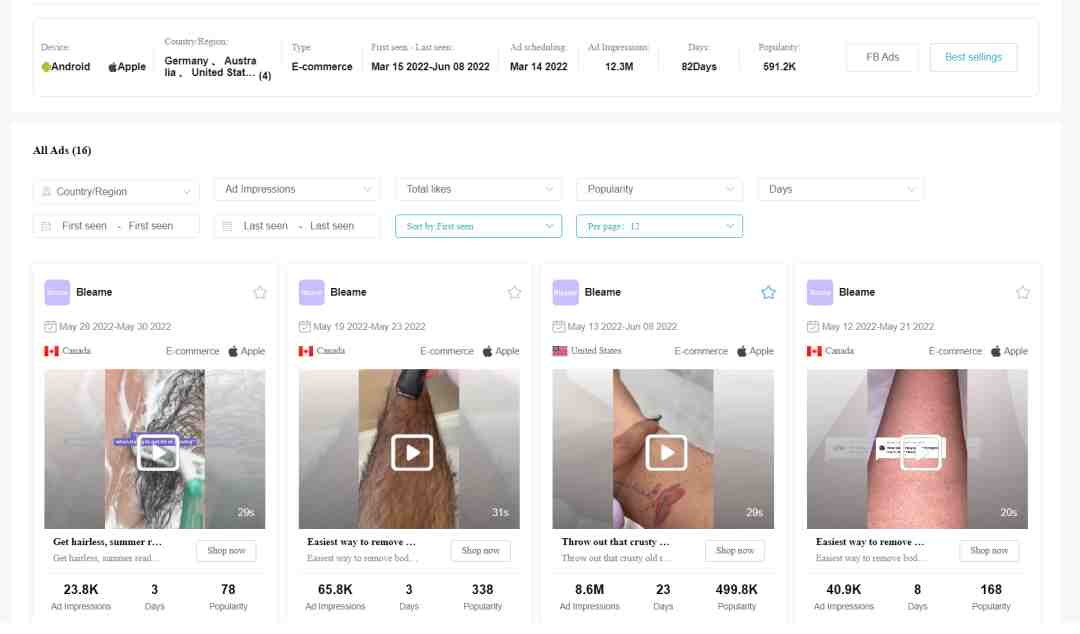1080x634 pixels.
Task: Click the (4) countries count
Action: click(x=265, y=76)
